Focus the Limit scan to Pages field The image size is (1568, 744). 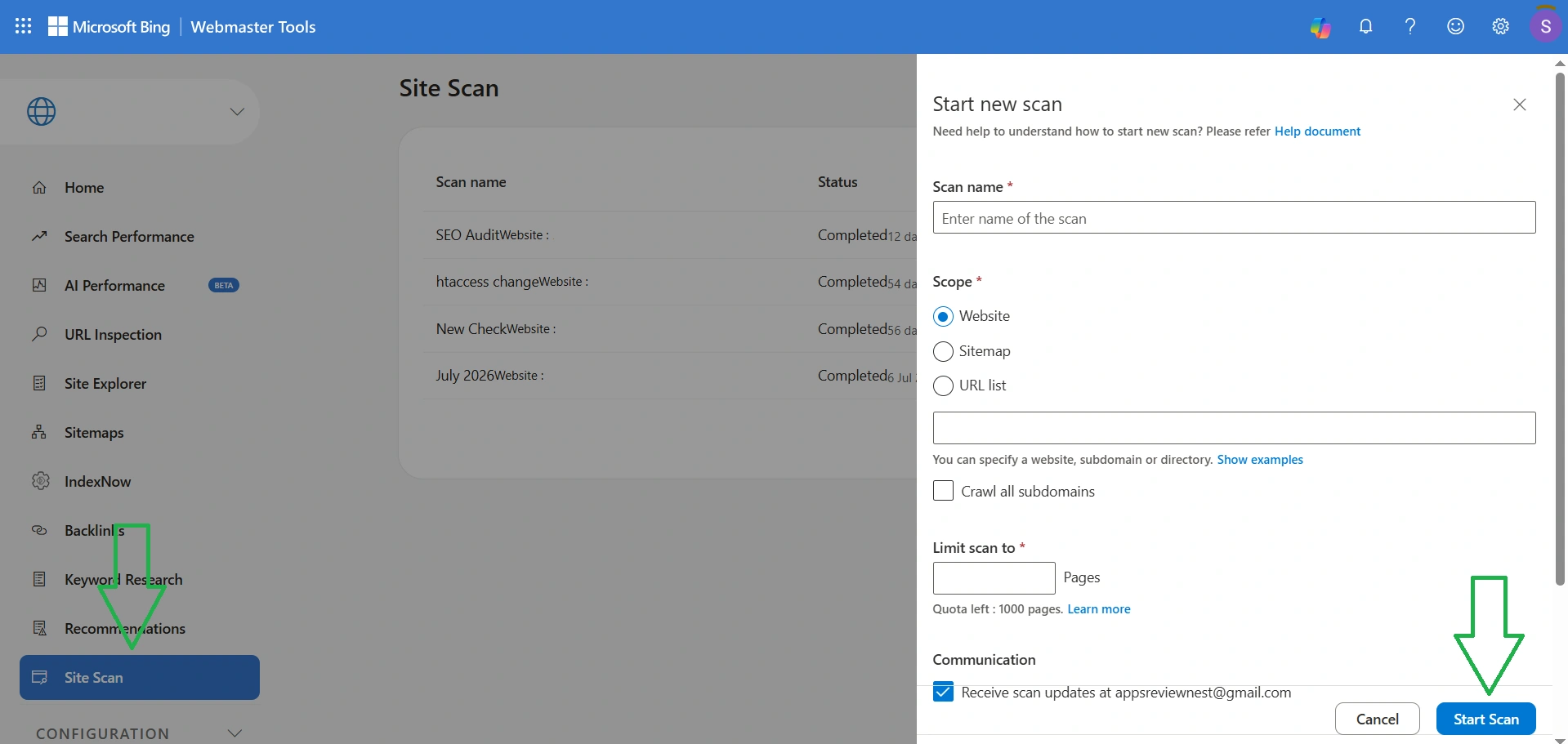coord(994,578)
